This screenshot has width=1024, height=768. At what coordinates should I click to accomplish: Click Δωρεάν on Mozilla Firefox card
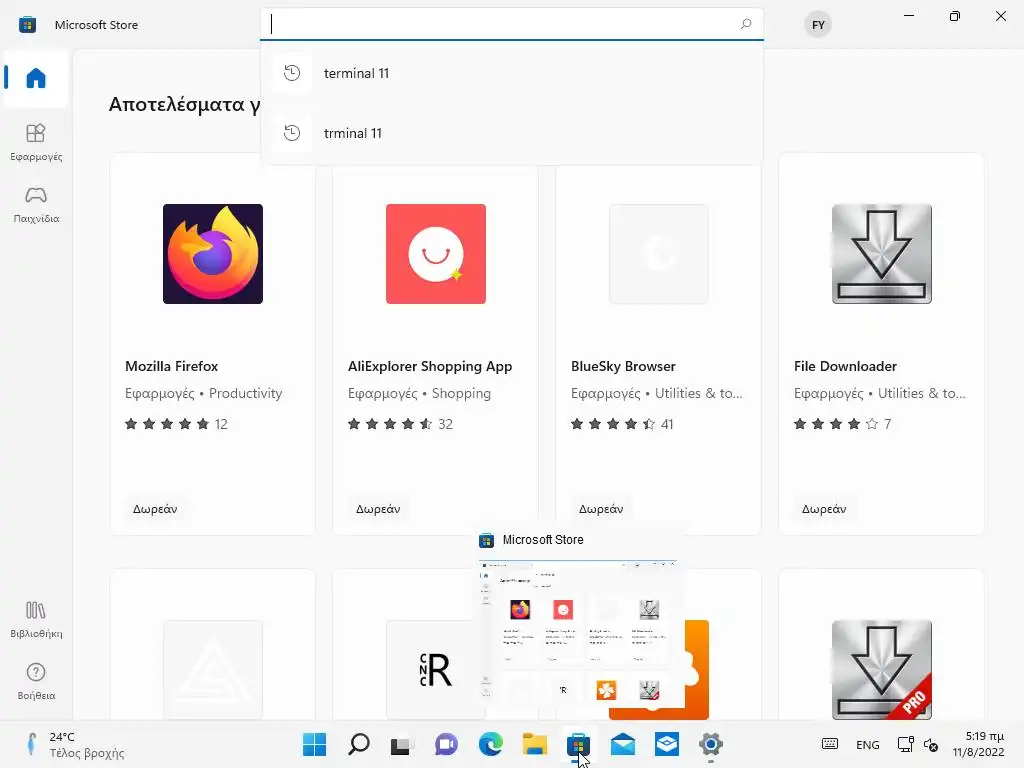[155, 509]
